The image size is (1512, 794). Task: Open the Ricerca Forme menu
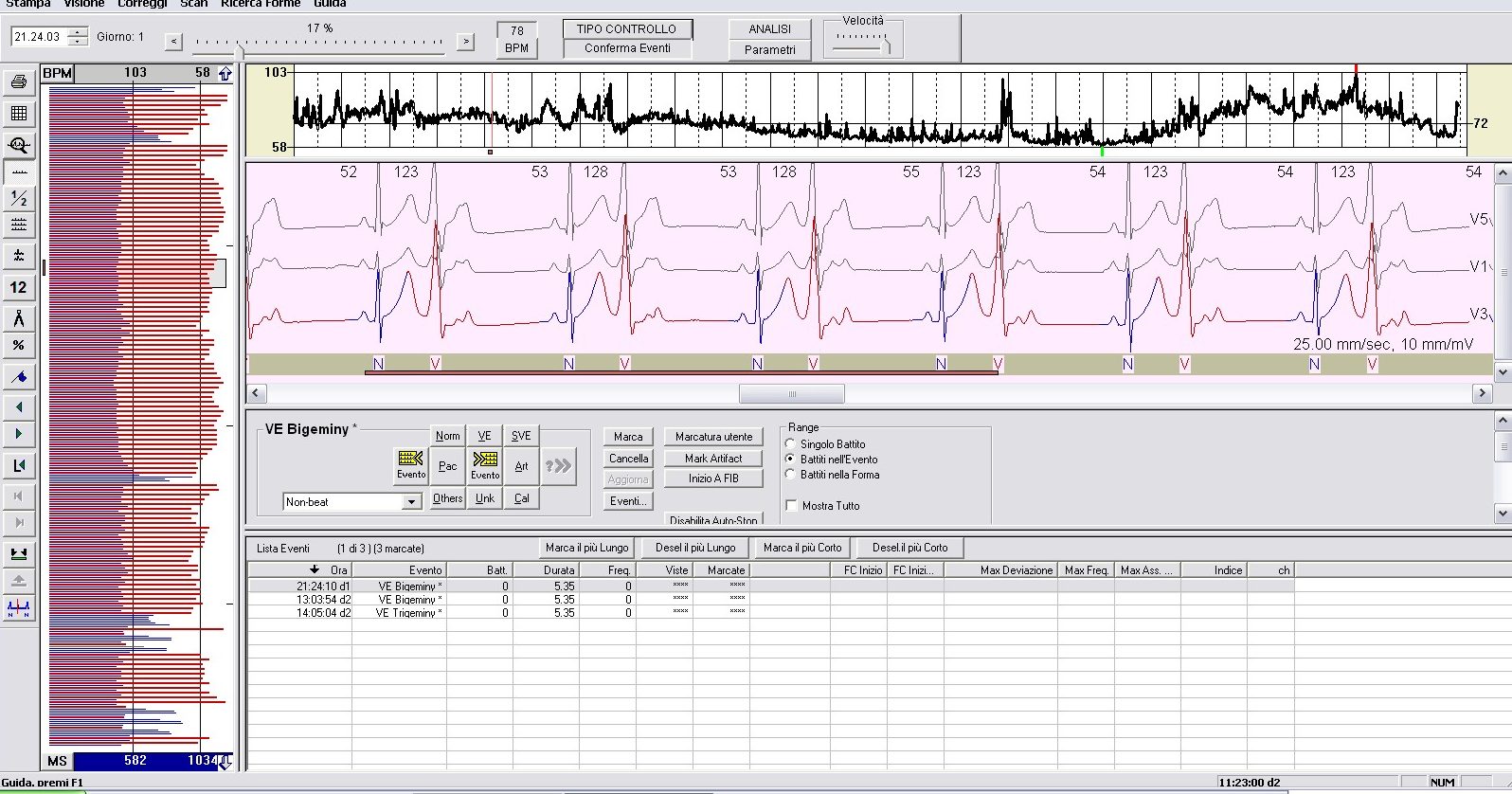pyautogui.click(x=261, y=4)
